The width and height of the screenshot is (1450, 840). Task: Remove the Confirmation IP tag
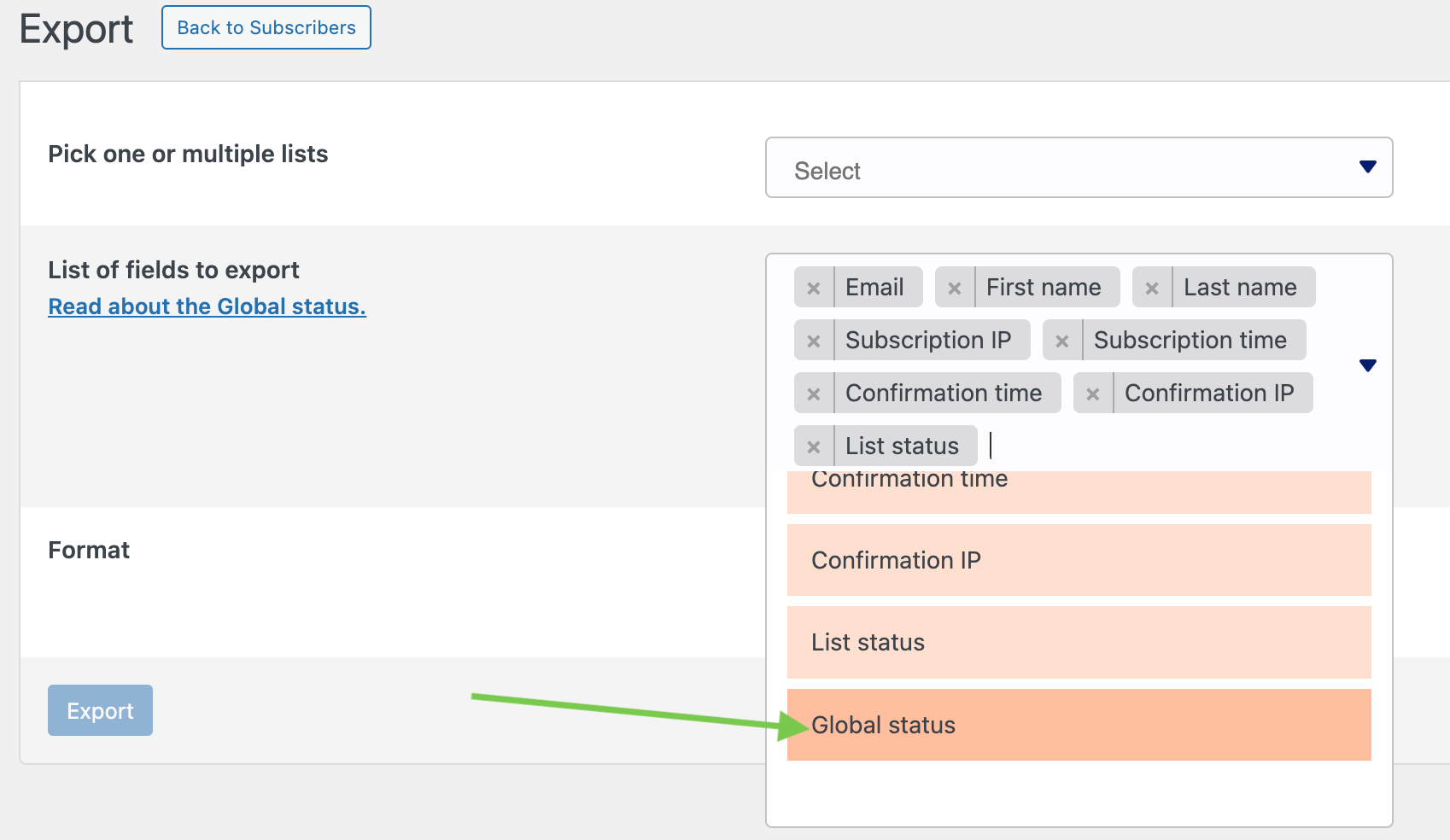coord(1093,394)
